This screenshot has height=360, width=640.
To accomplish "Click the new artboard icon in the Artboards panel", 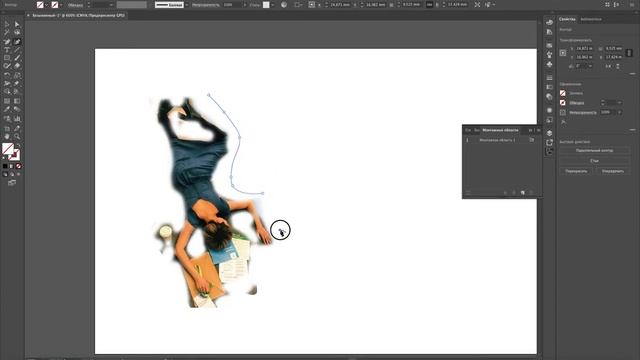I will point(523,193).
